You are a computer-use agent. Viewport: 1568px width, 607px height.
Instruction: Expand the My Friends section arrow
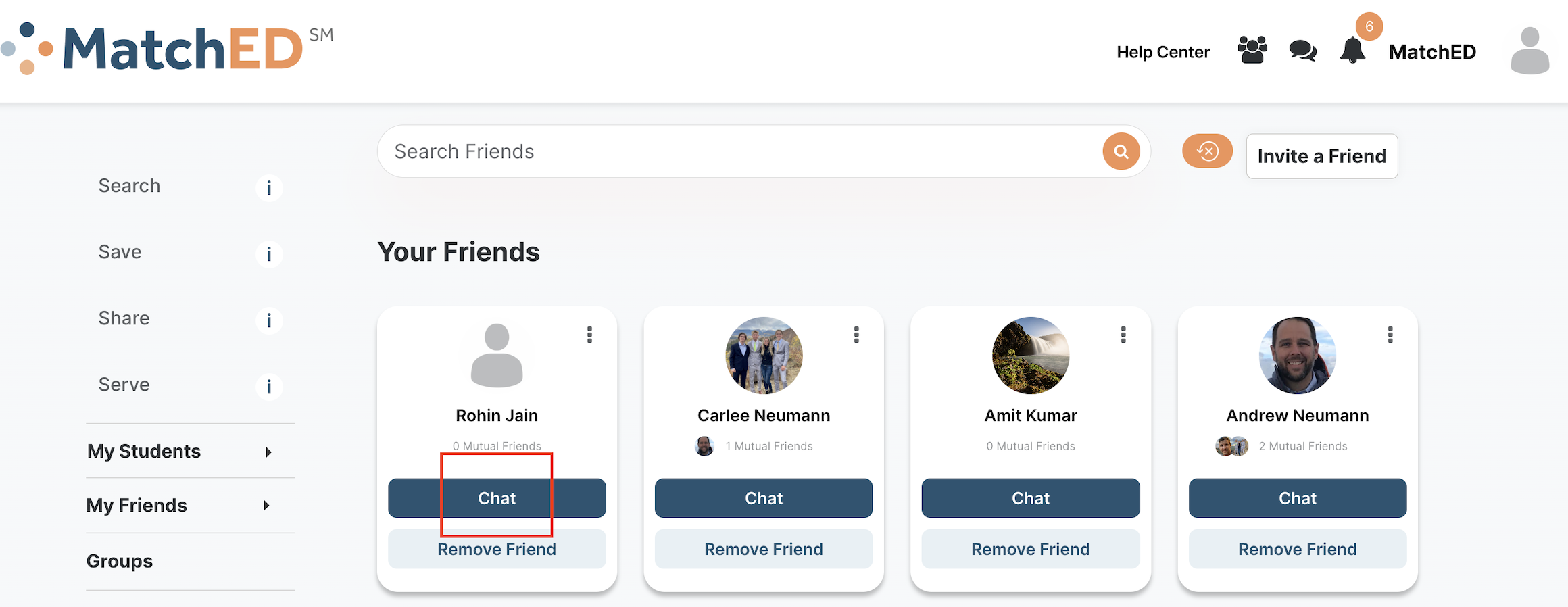click(x=267, y=506)
